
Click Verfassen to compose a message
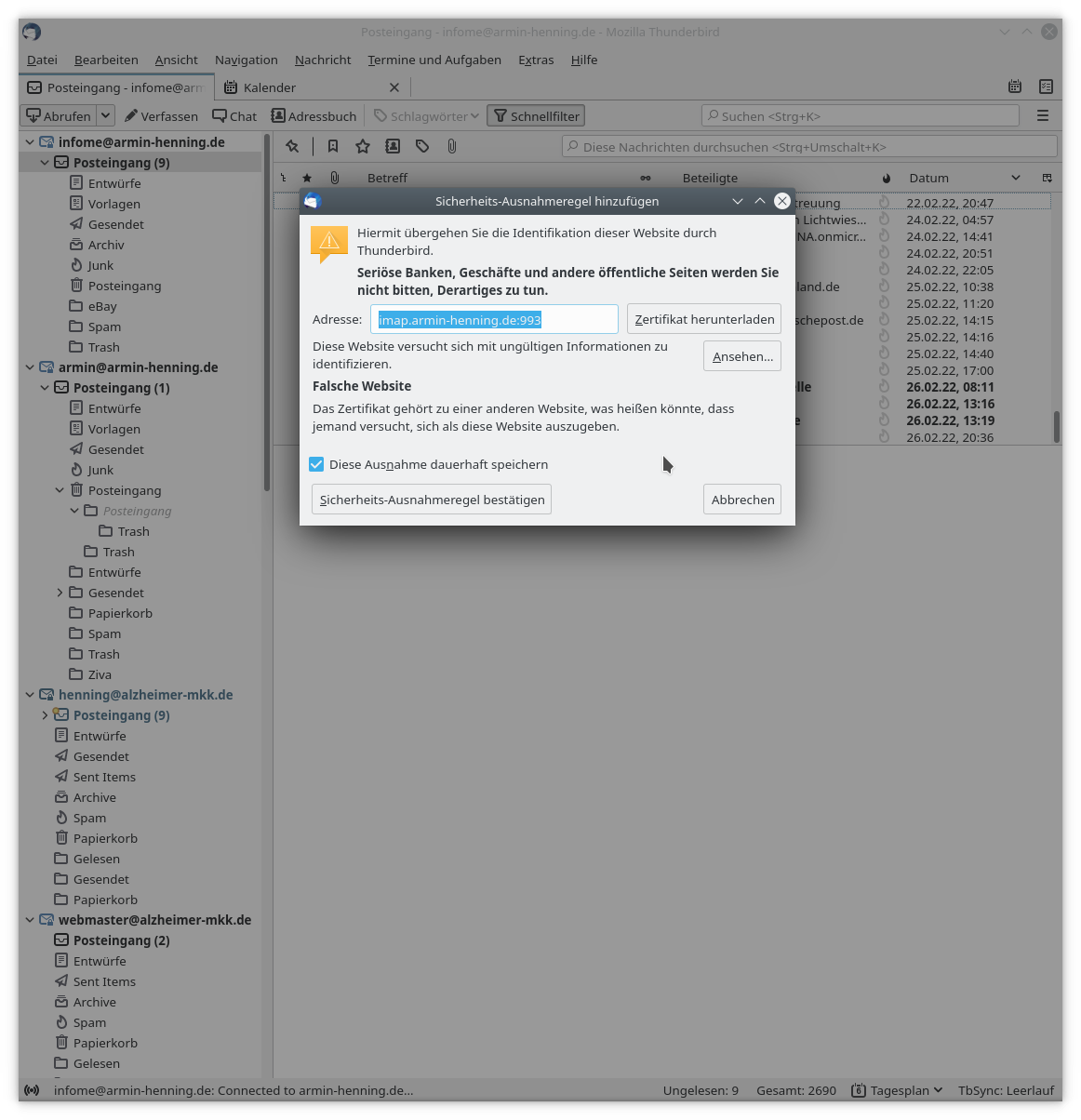[x=161, y=116]
